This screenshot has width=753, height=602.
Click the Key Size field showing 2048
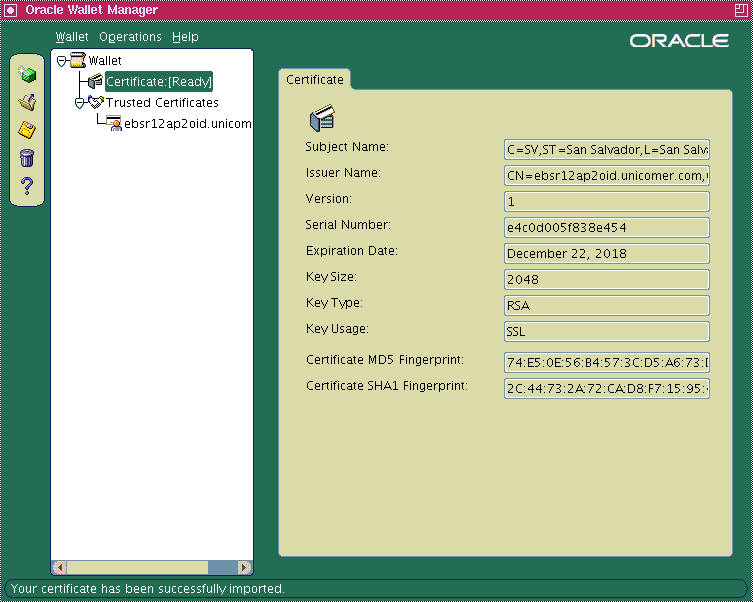click(x=607, y=279)
